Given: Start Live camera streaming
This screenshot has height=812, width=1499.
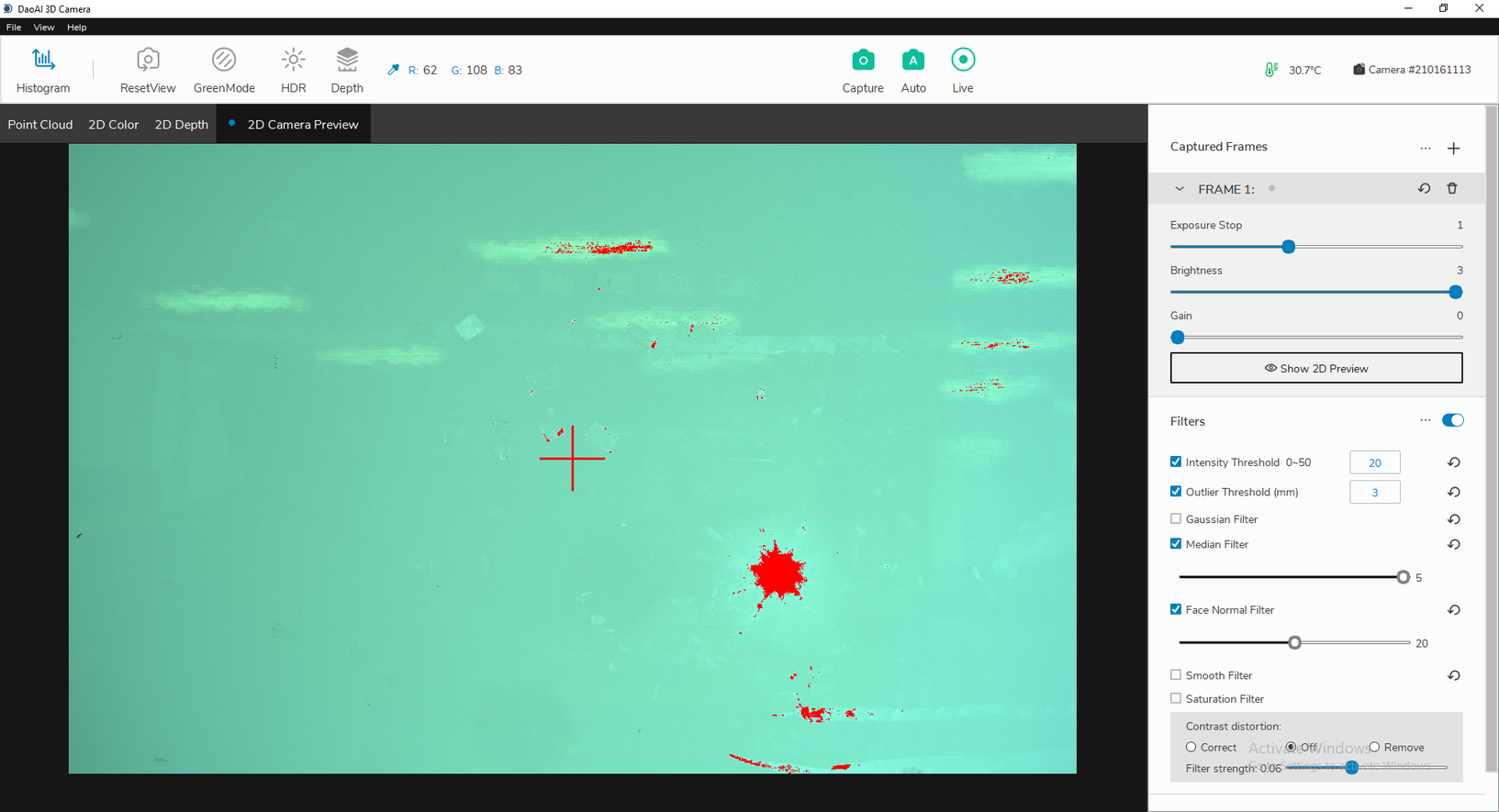Looking at the screenshot, I should 962,71.
